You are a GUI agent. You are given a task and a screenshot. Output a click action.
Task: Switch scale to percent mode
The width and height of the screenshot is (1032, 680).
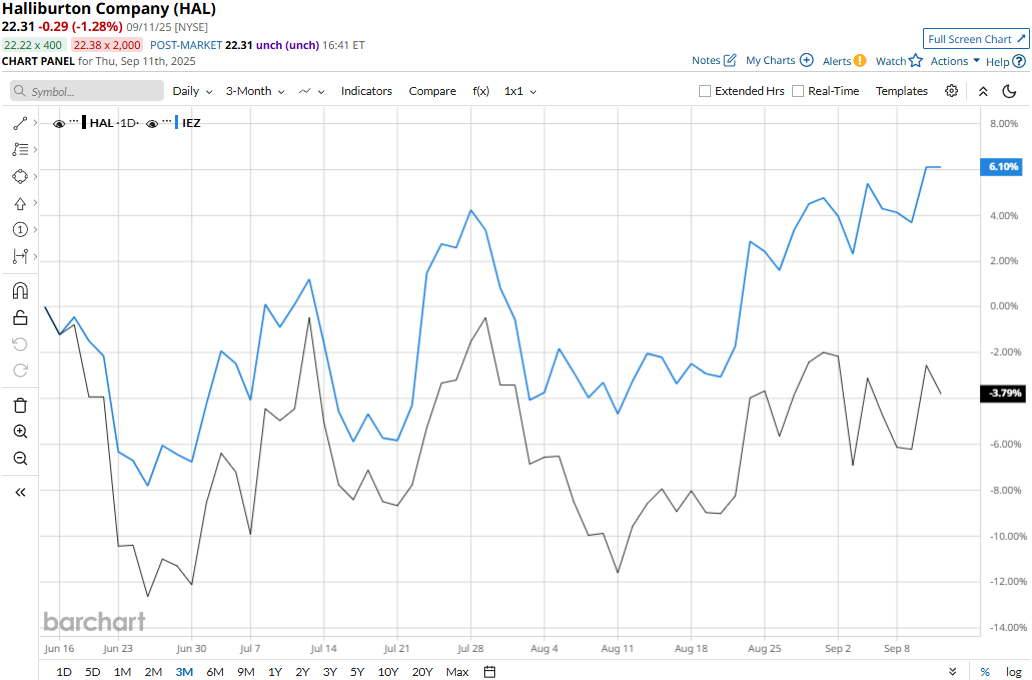(x=985, y=671)
